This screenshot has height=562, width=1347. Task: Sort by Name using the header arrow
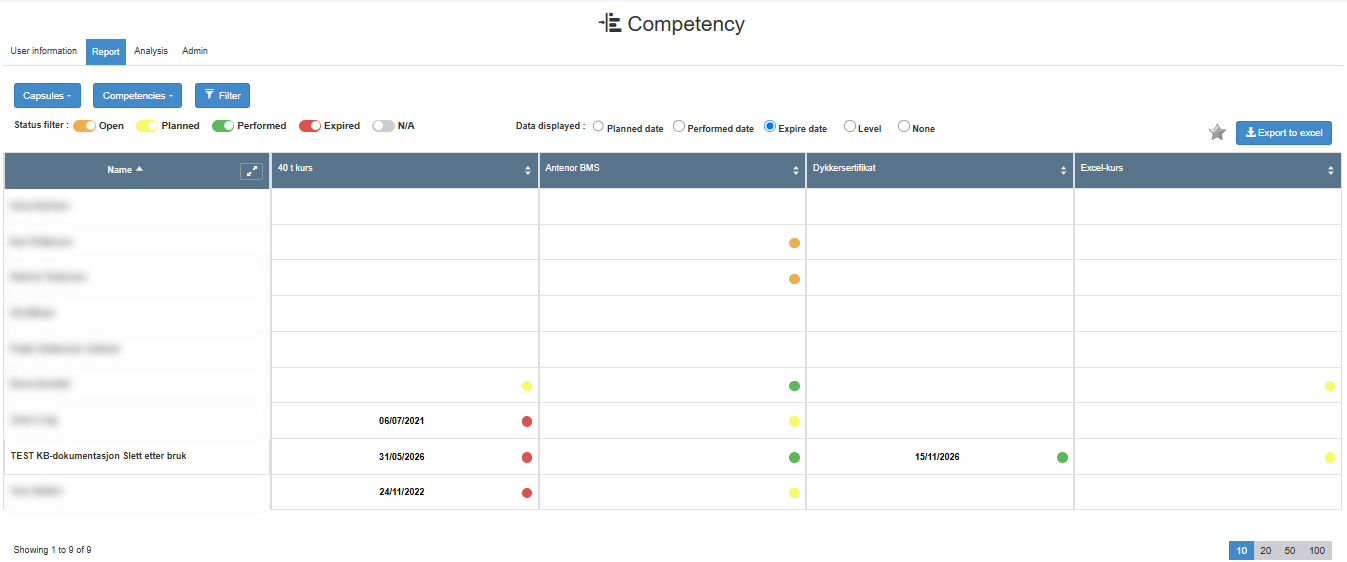[139, 169]
